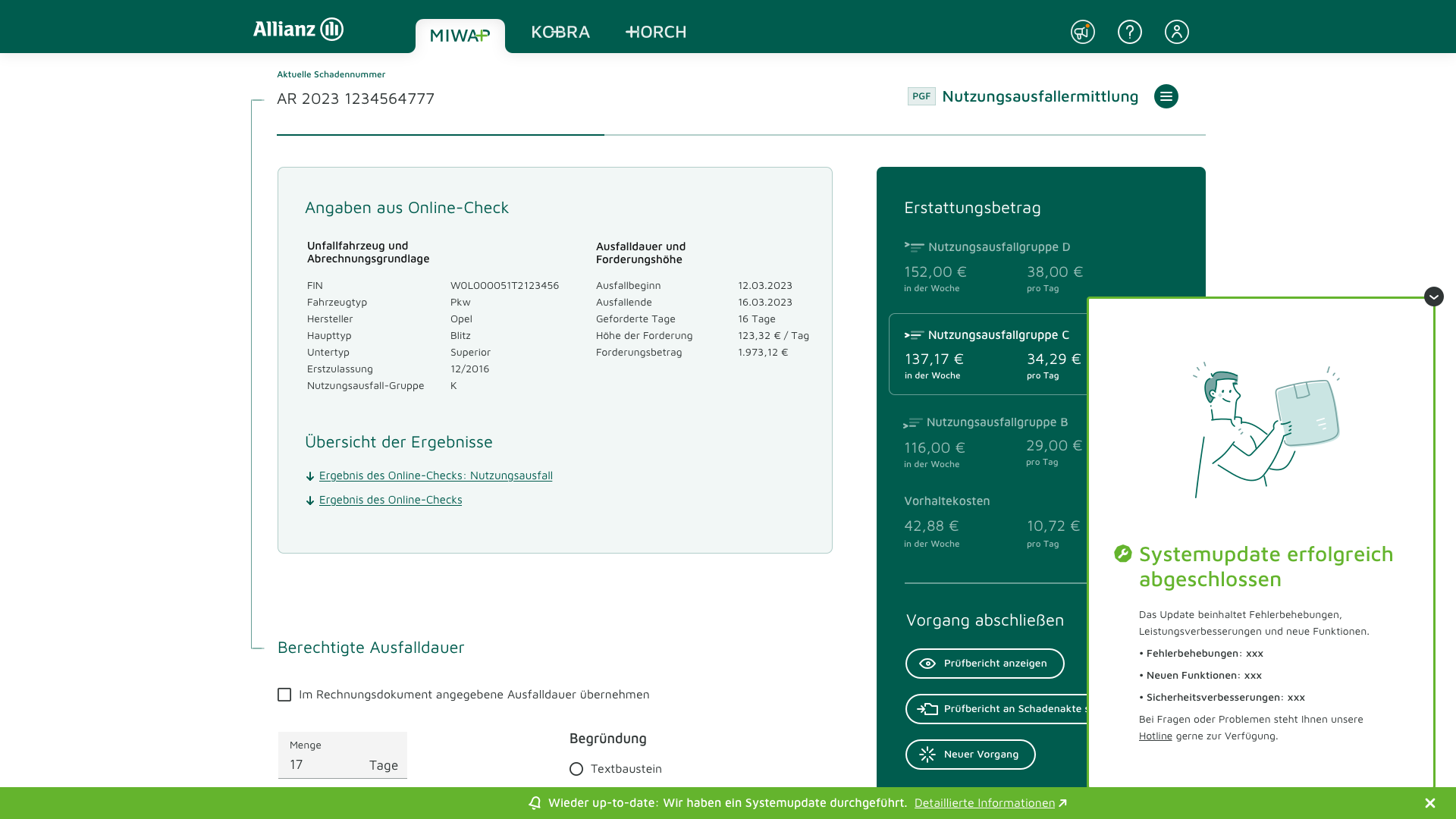
Task: Click the eye icon in Prüfbericht anzeigen
Action: click(927, 664)
